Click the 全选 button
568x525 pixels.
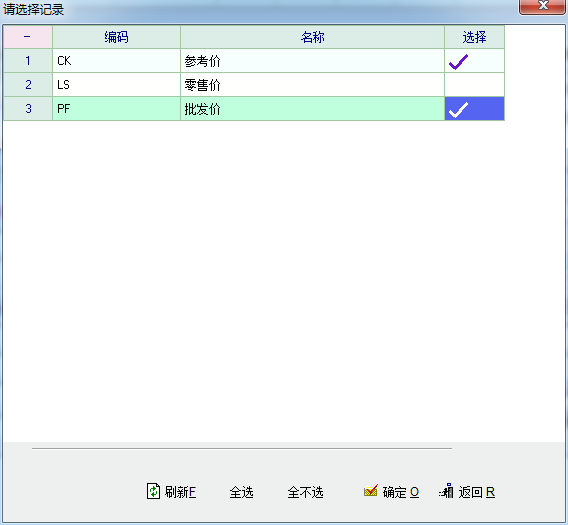[x=241, y=492]
